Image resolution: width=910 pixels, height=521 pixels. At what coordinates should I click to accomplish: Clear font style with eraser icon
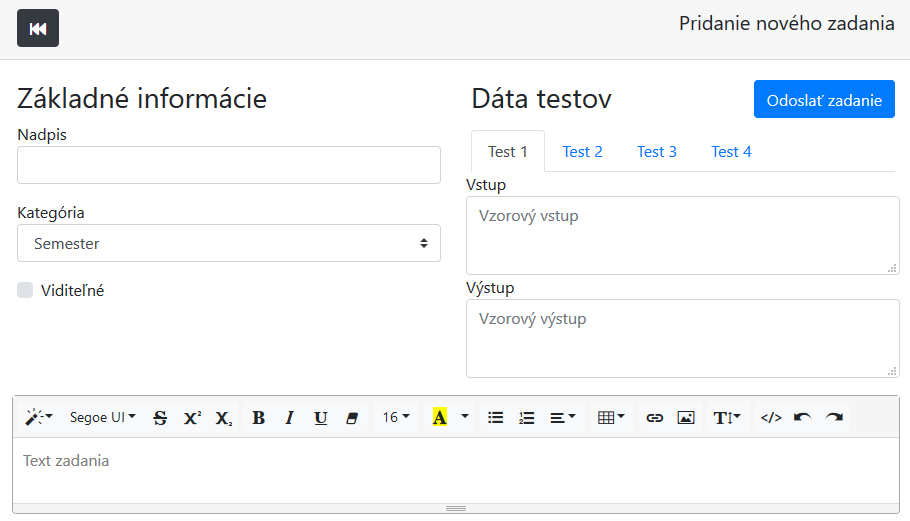(x=352, y=417)
